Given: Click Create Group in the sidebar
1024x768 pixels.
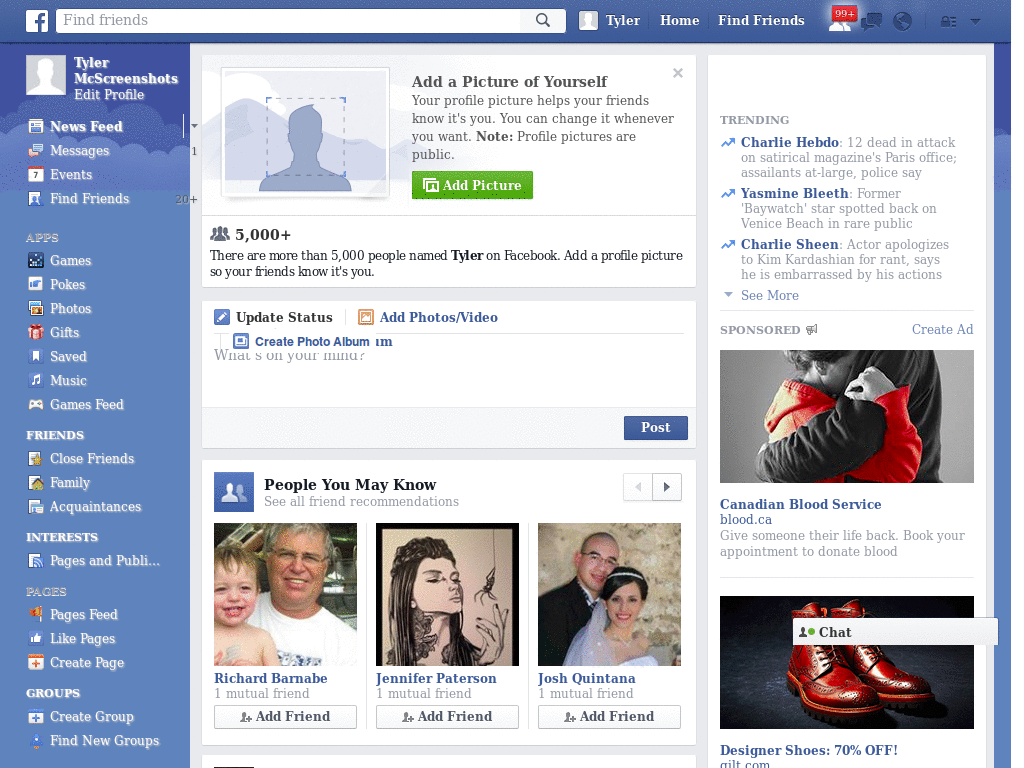Looking at the screenshot, I should (91, 717).
